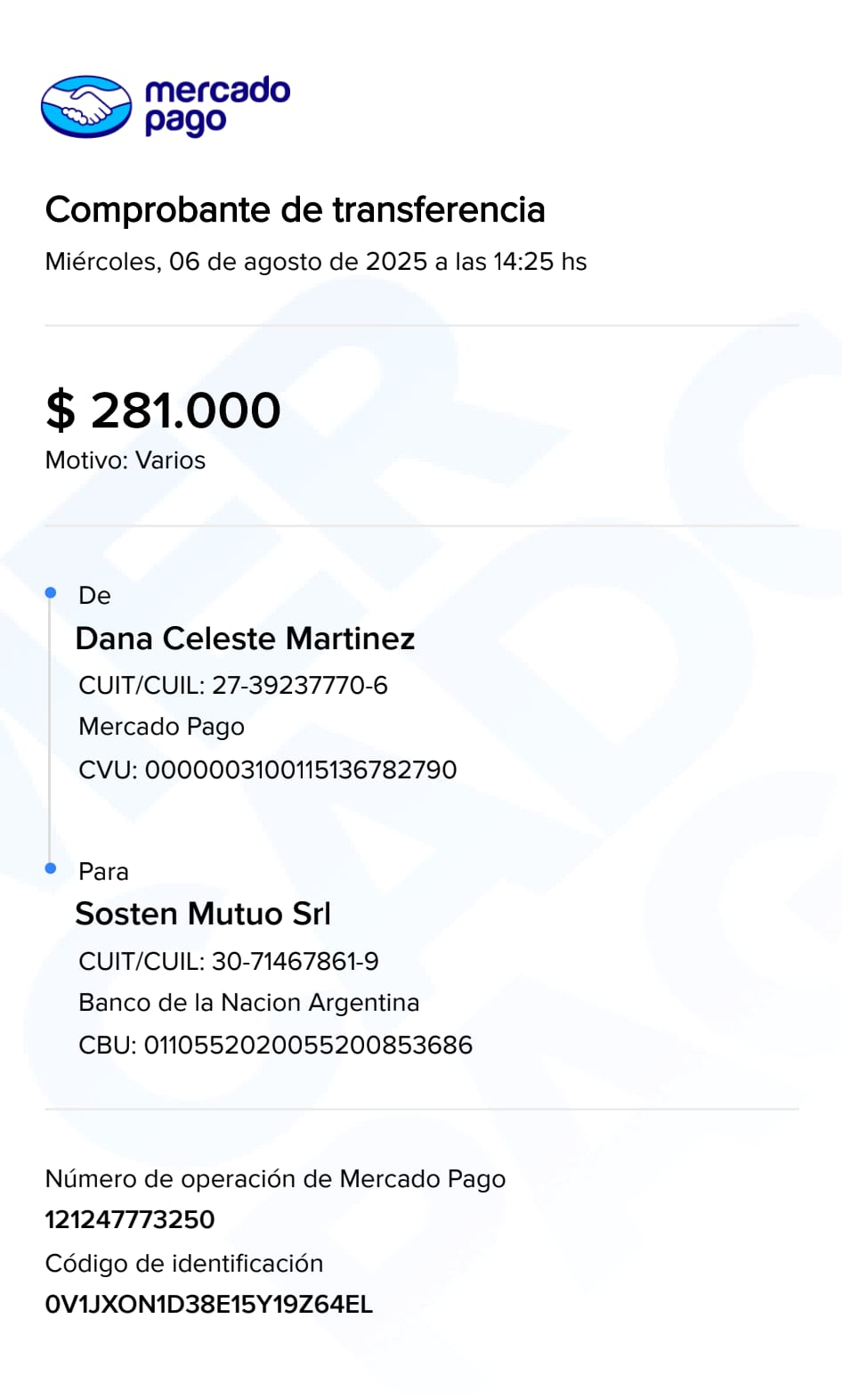This screenshot has height=1400, width=843.
Task: Click the sender's Mercado Pago account label
Action: pos(161,727)
